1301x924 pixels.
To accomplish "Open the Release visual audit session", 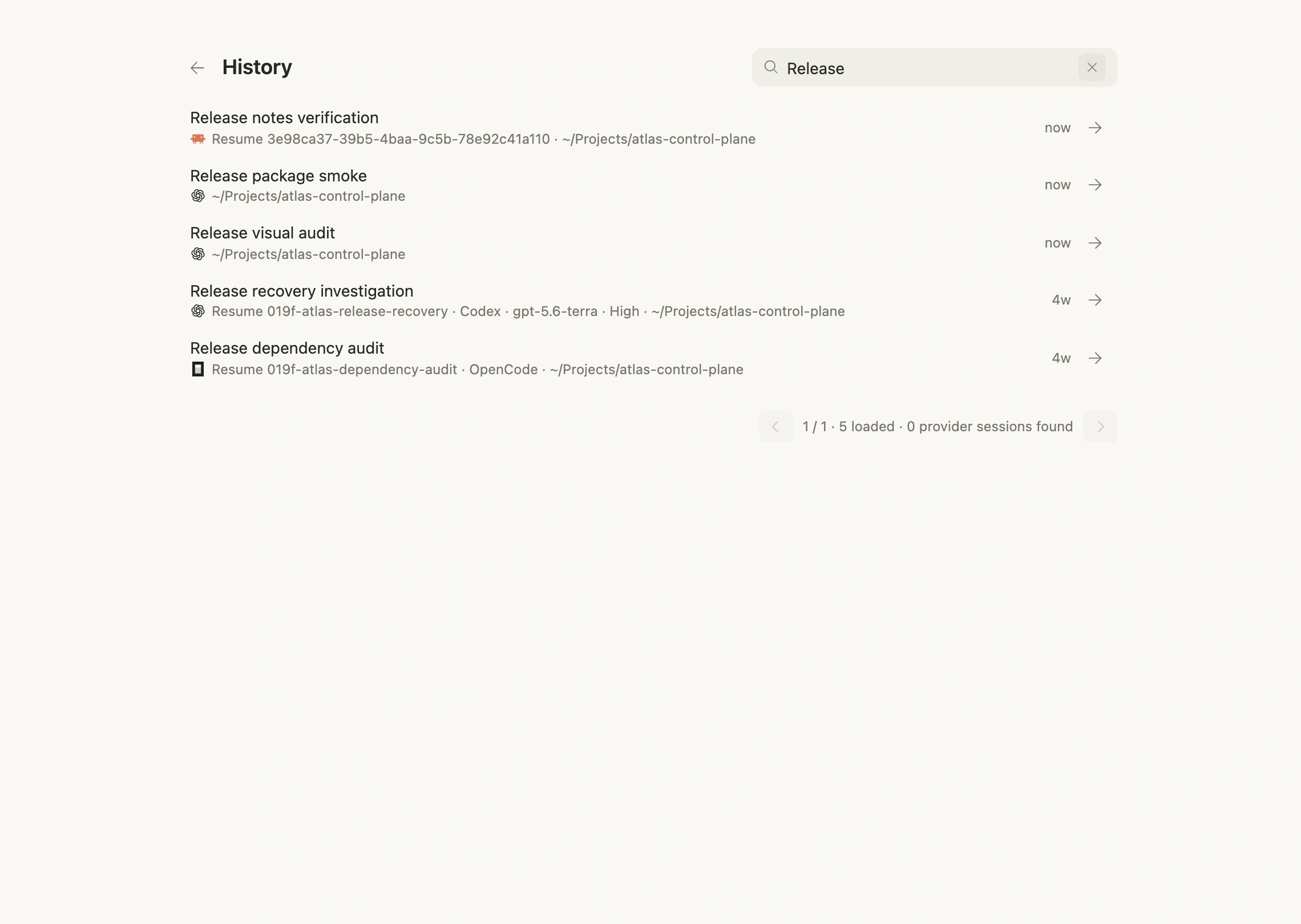I will click(x=649, y=243).
